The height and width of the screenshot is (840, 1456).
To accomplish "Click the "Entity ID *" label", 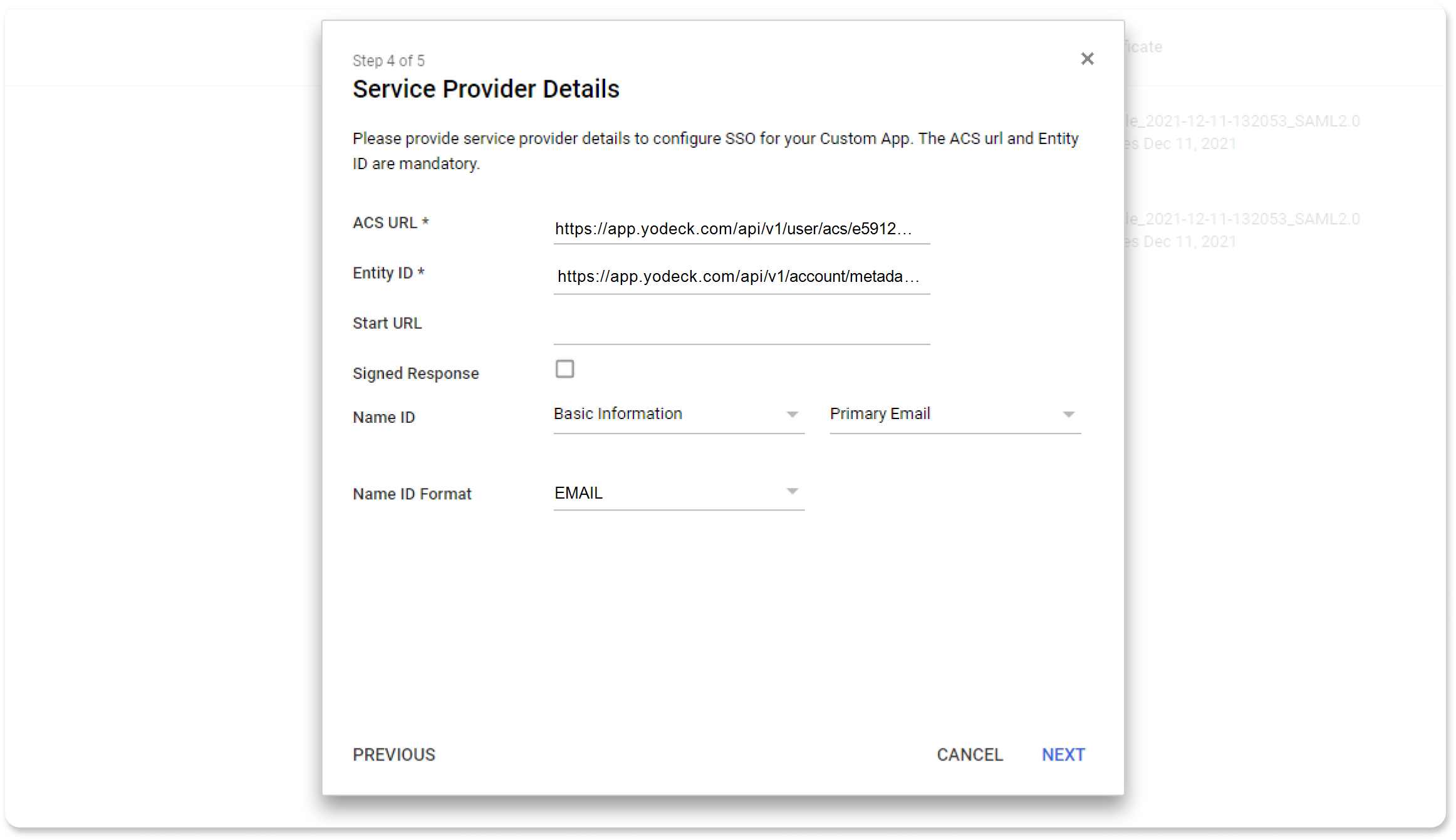I will click(x=388, y=273).
